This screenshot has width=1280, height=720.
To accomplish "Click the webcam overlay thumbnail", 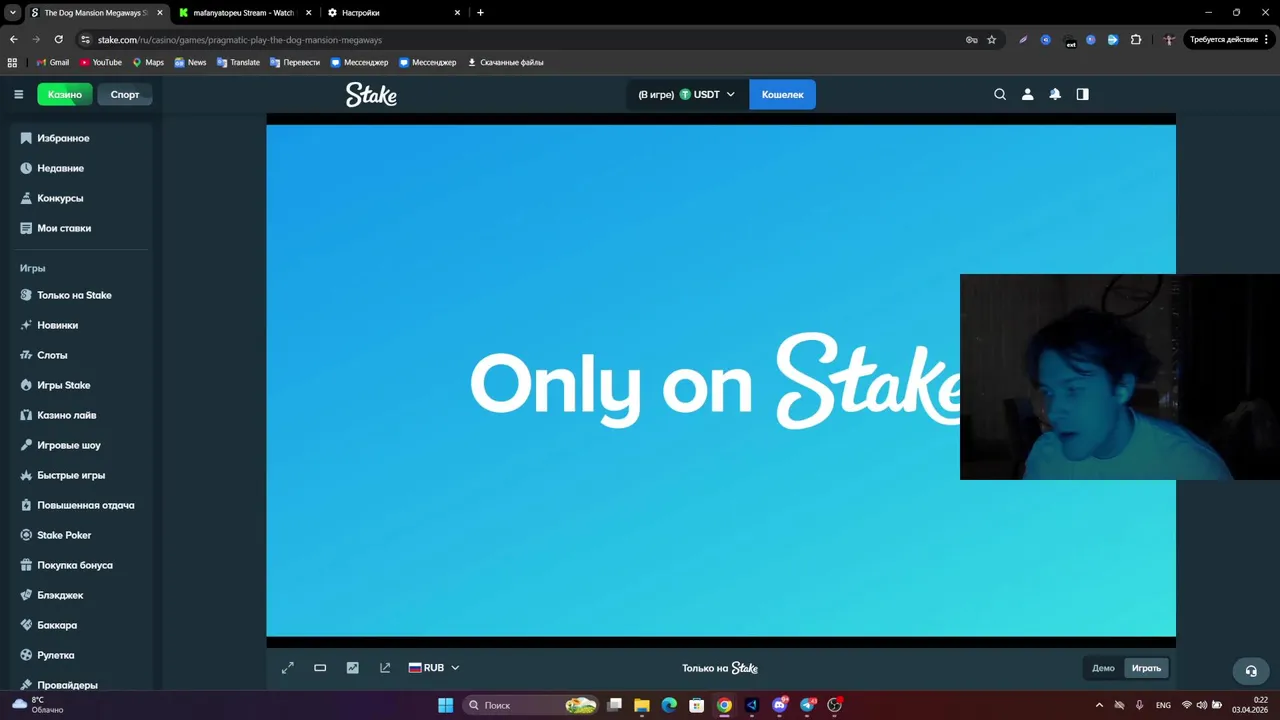I will pyautogui.click(x=1120, y=377).
